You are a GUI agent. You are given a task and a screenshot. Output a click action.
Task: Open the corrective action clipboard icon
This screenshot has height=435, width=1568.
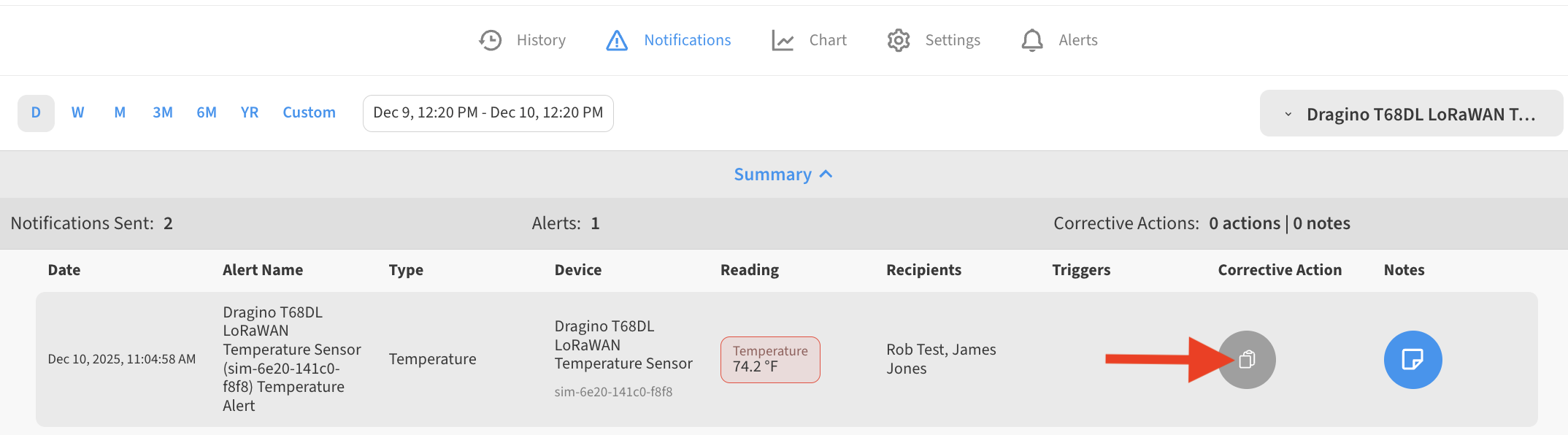point(1247,360)
